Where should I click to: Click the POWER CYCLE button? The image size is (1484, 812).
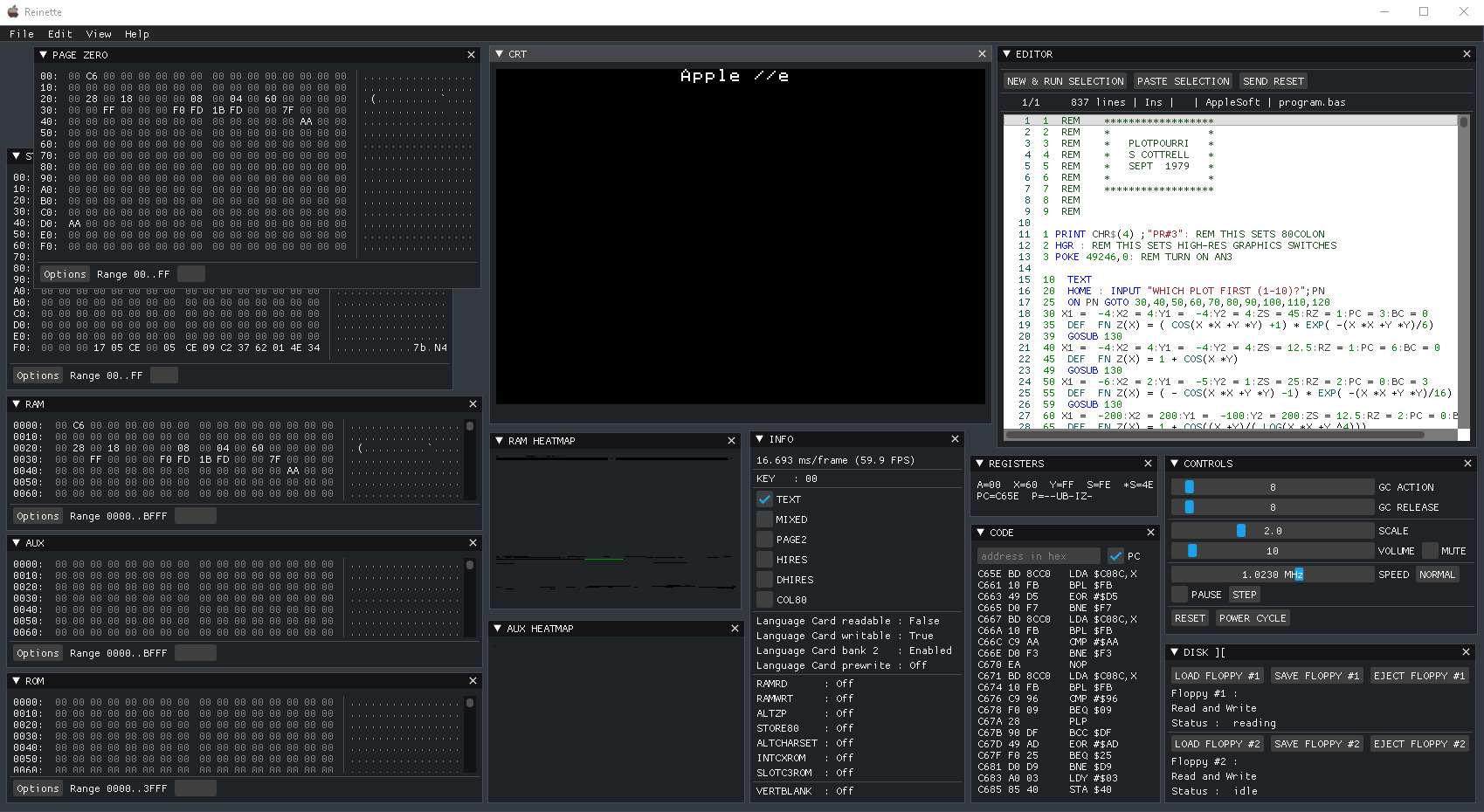click(1253, 618)
